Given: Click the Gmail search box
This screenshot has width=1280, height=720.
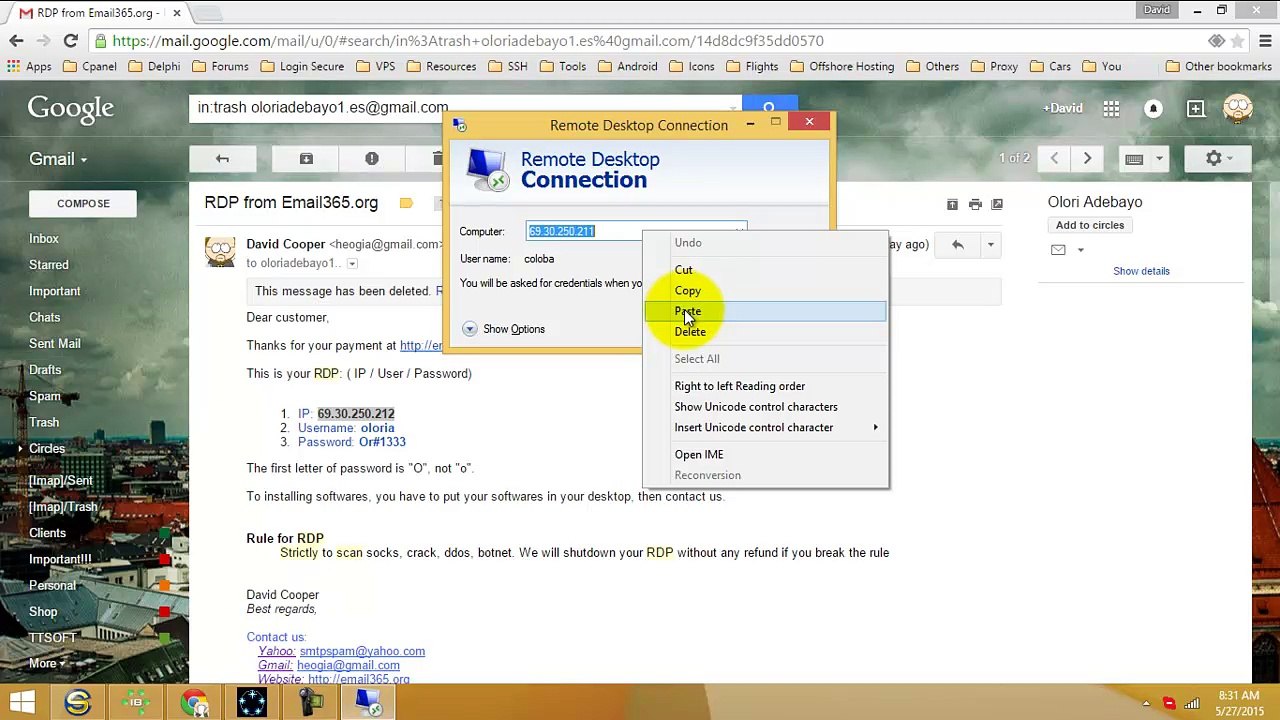Looking at the screenshot, I should [x=465, y=108].
